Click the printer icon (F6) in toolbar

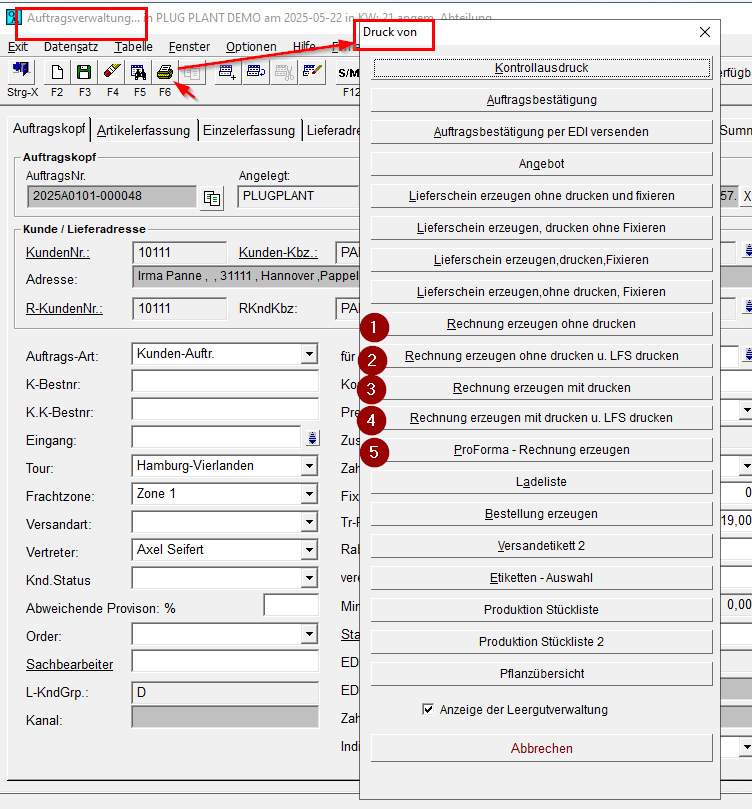[x=165, y=72]
